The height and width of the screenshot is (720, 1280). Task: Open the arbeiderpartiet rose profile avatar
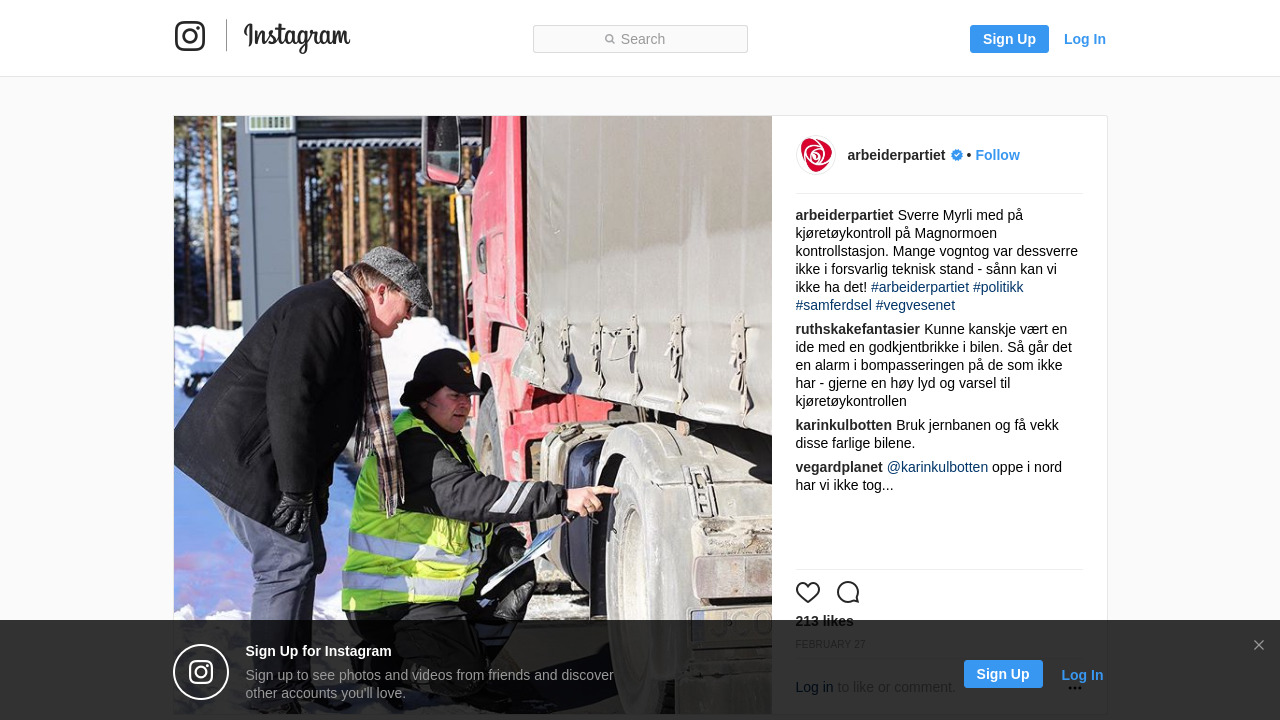pyautogui.click(x=815, y=155)
